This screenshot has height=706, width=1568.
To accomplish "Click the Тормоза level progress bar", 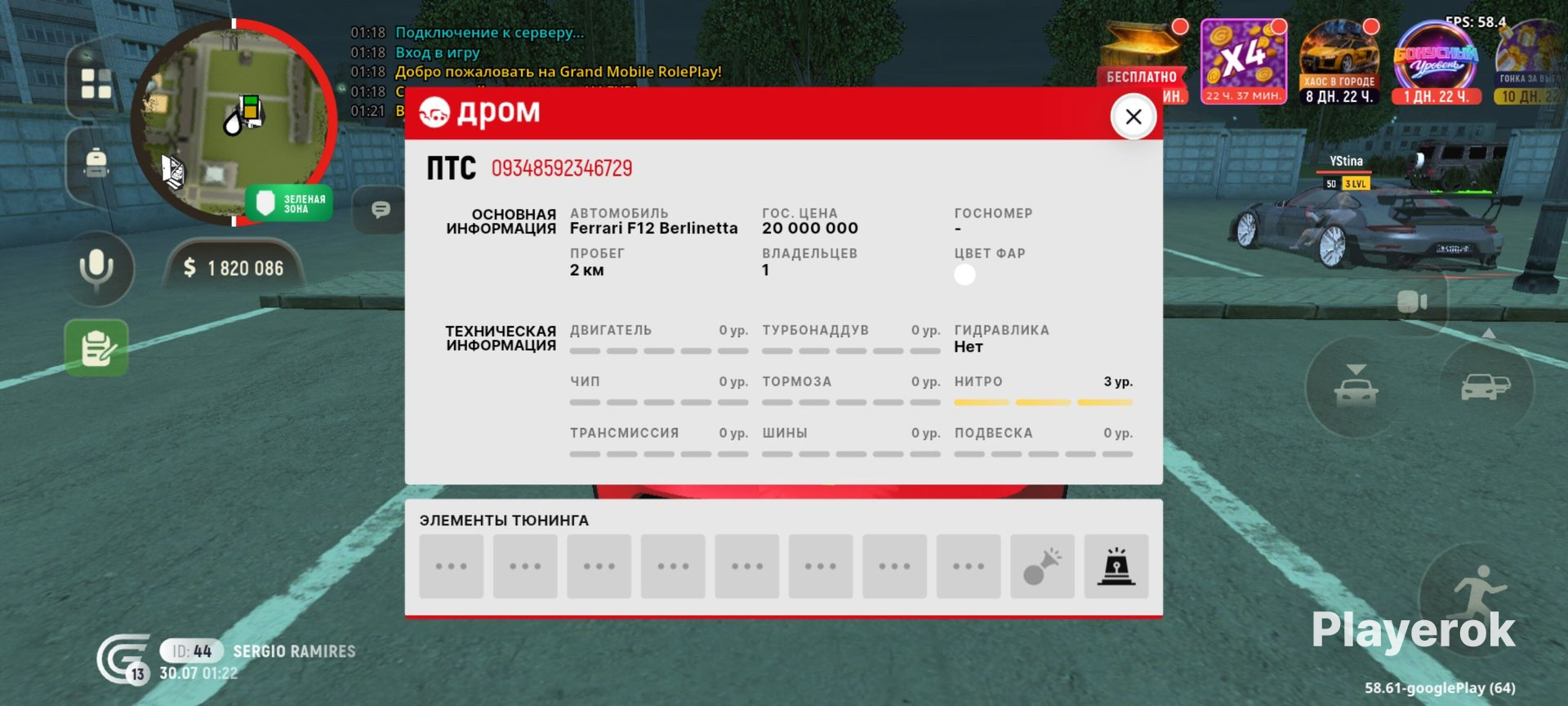I will tap(851, 403).
